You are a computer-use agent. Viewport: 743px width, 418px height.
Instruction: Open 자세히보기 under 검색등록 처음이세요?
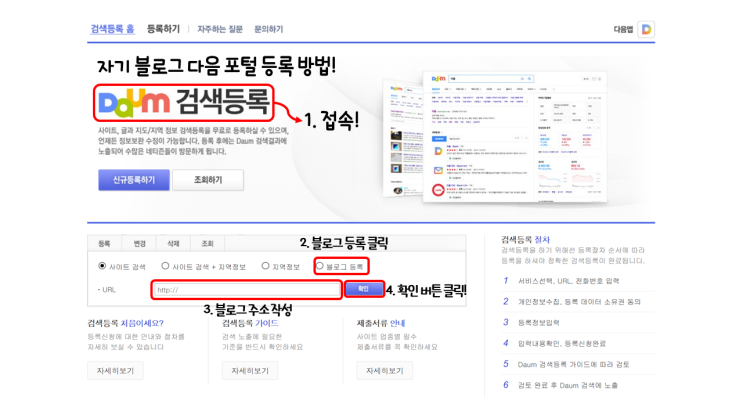[x=115, y=371]
